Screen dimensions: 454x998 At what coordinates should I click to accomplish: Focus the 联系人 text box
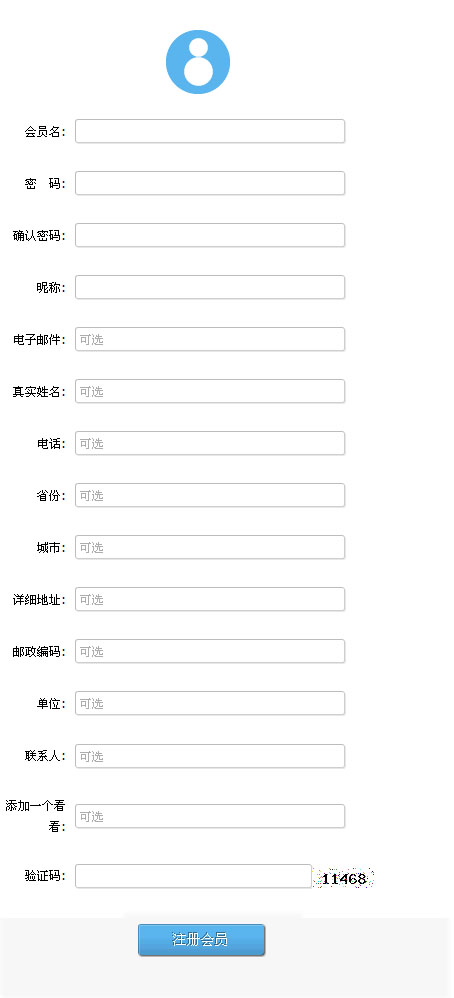click(210, 756)
